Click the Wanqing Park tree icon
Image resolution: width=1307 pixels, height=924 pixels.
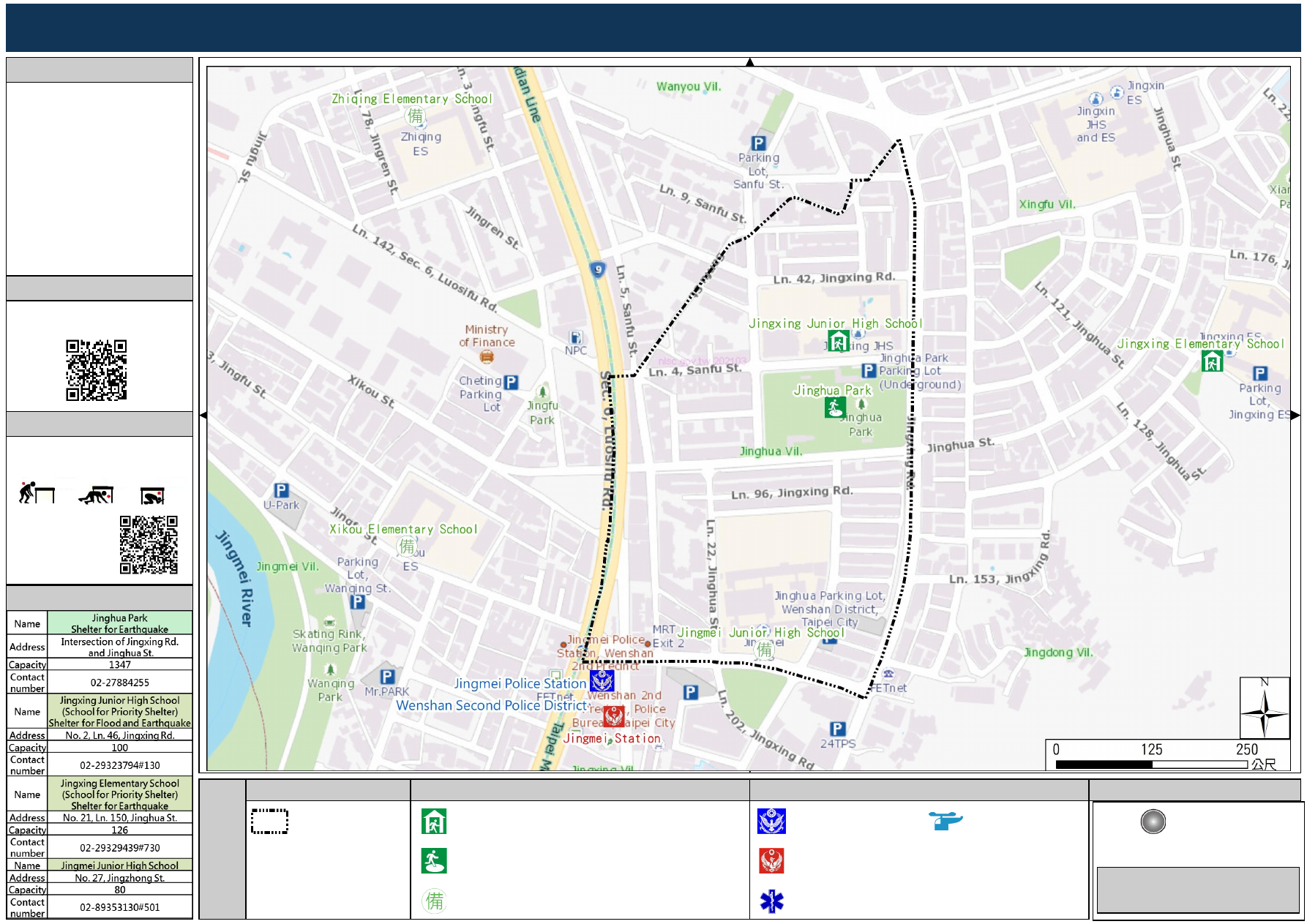click(x=331, y=669)
